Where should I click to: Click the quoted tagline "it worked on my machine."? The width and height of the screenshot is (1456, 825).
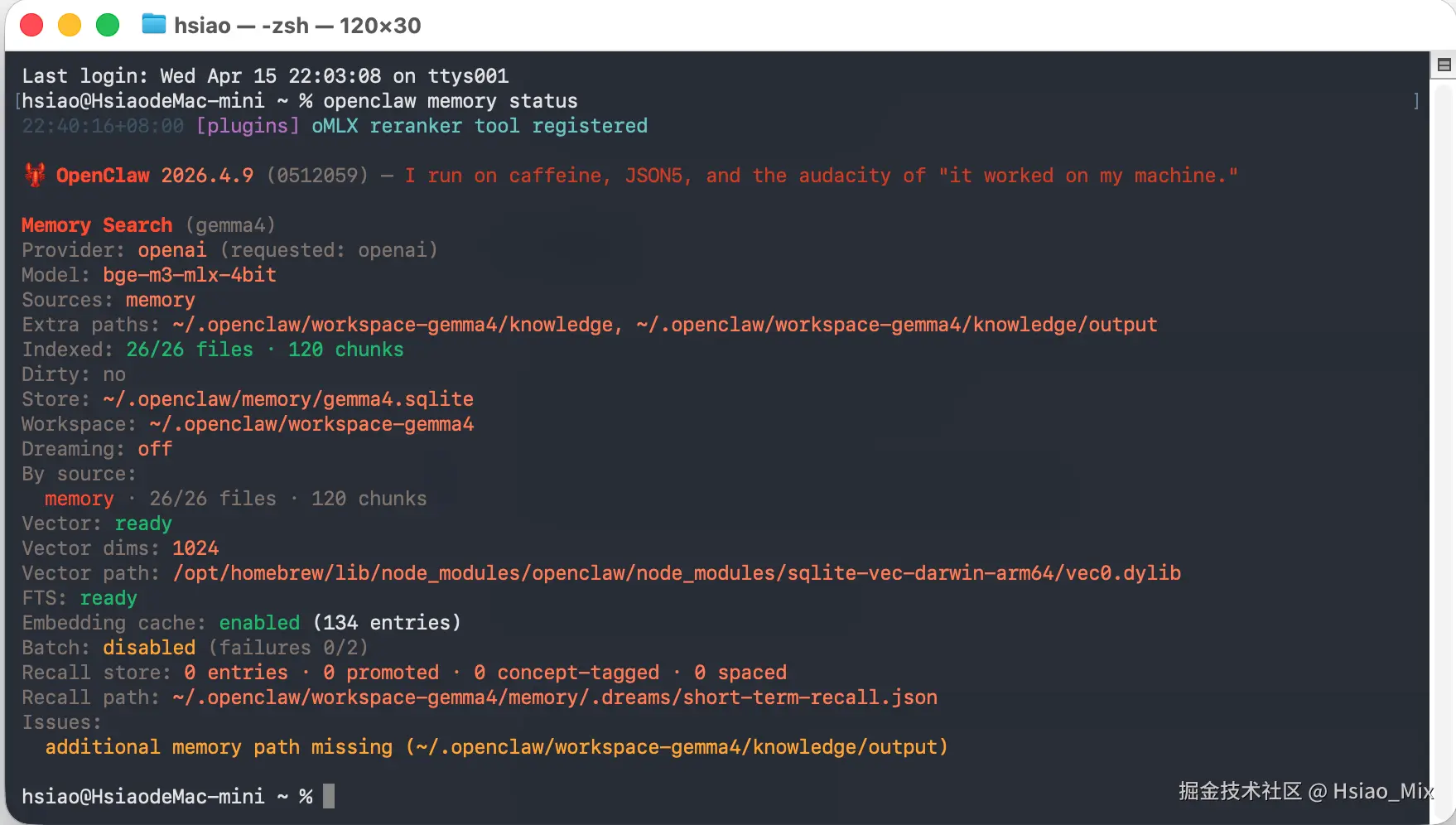point(1088,176)
